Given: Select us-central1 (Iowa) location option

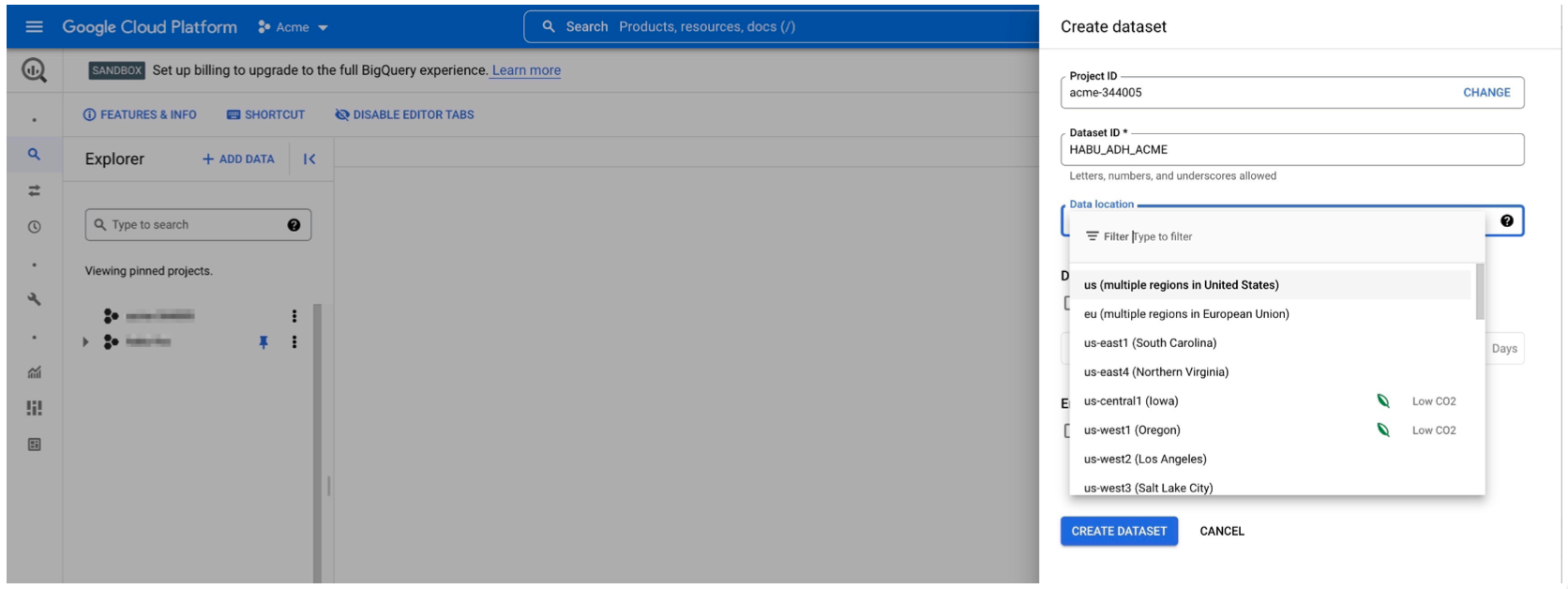Looking at the screenshot, I should (1131, 401).
